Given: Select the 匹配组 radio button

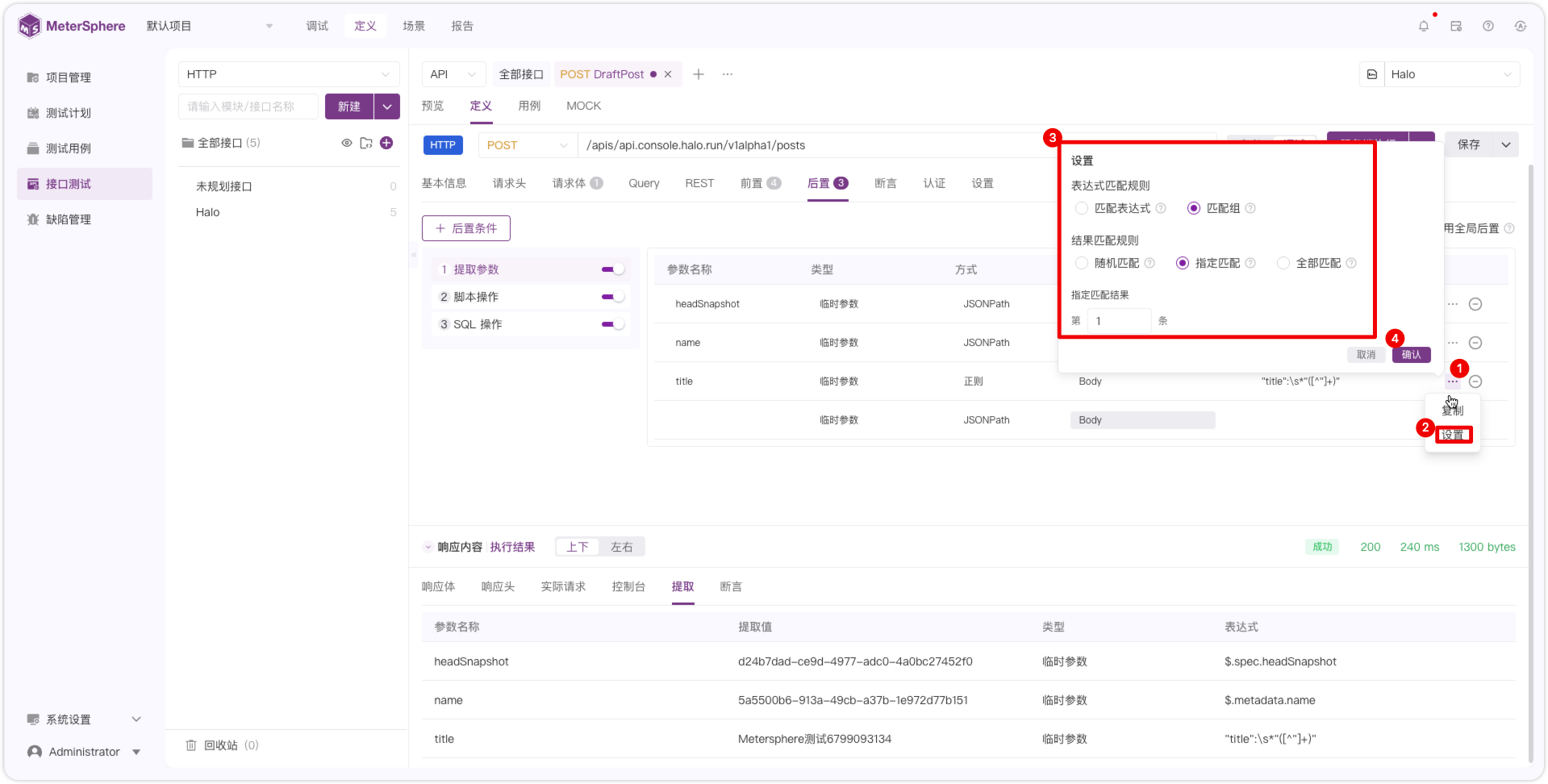Looking at the screenshot, I should click(x=1194, y=208).
